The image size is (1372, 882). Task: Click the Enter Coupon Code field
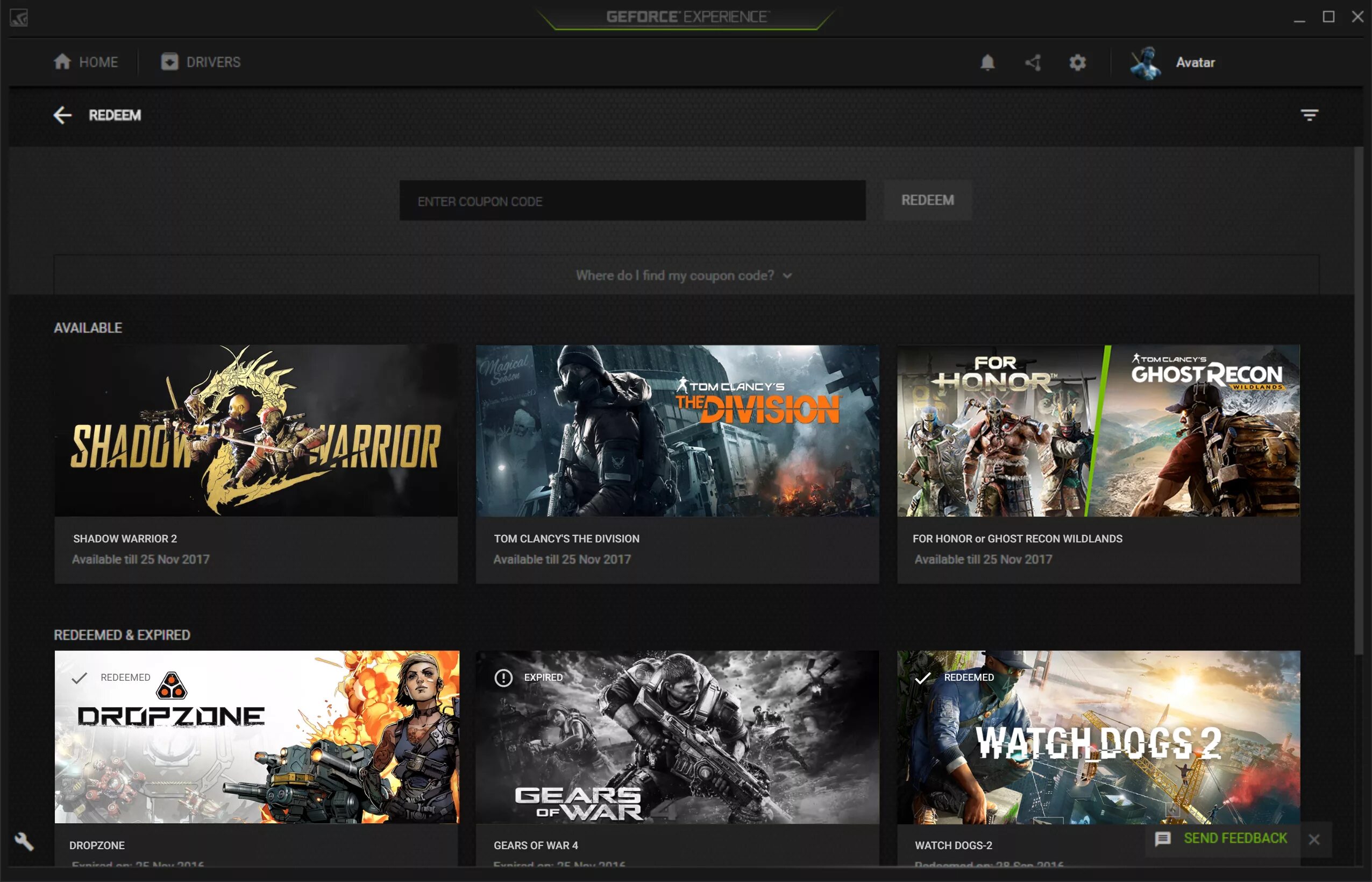tap(632, 201)
